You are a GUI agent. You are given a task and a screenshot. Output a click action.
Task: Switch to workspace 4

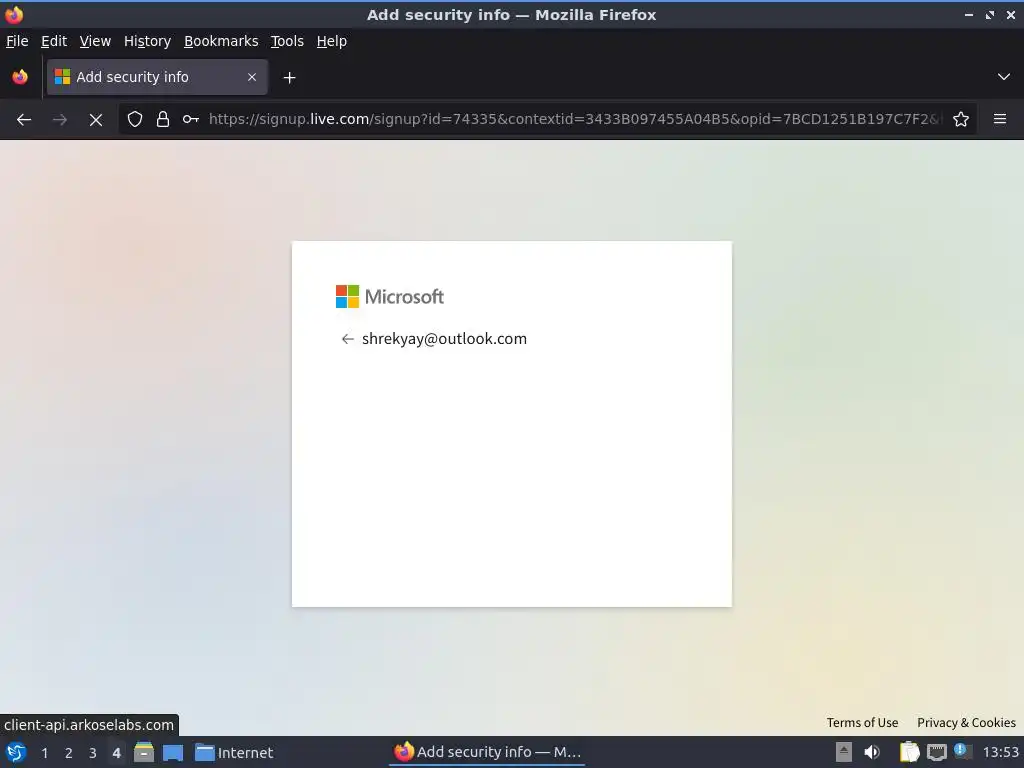pos(116,753)
